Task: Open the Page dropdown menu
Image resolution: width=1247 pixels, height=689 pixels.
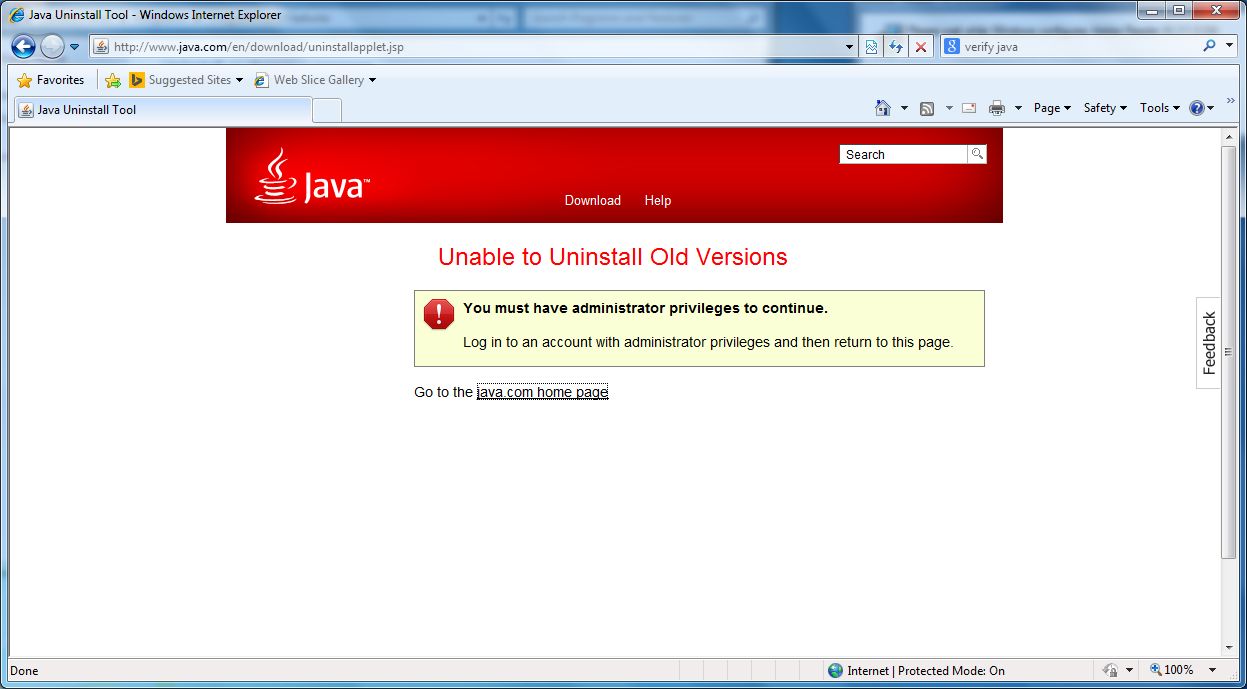Action: 1052,108
